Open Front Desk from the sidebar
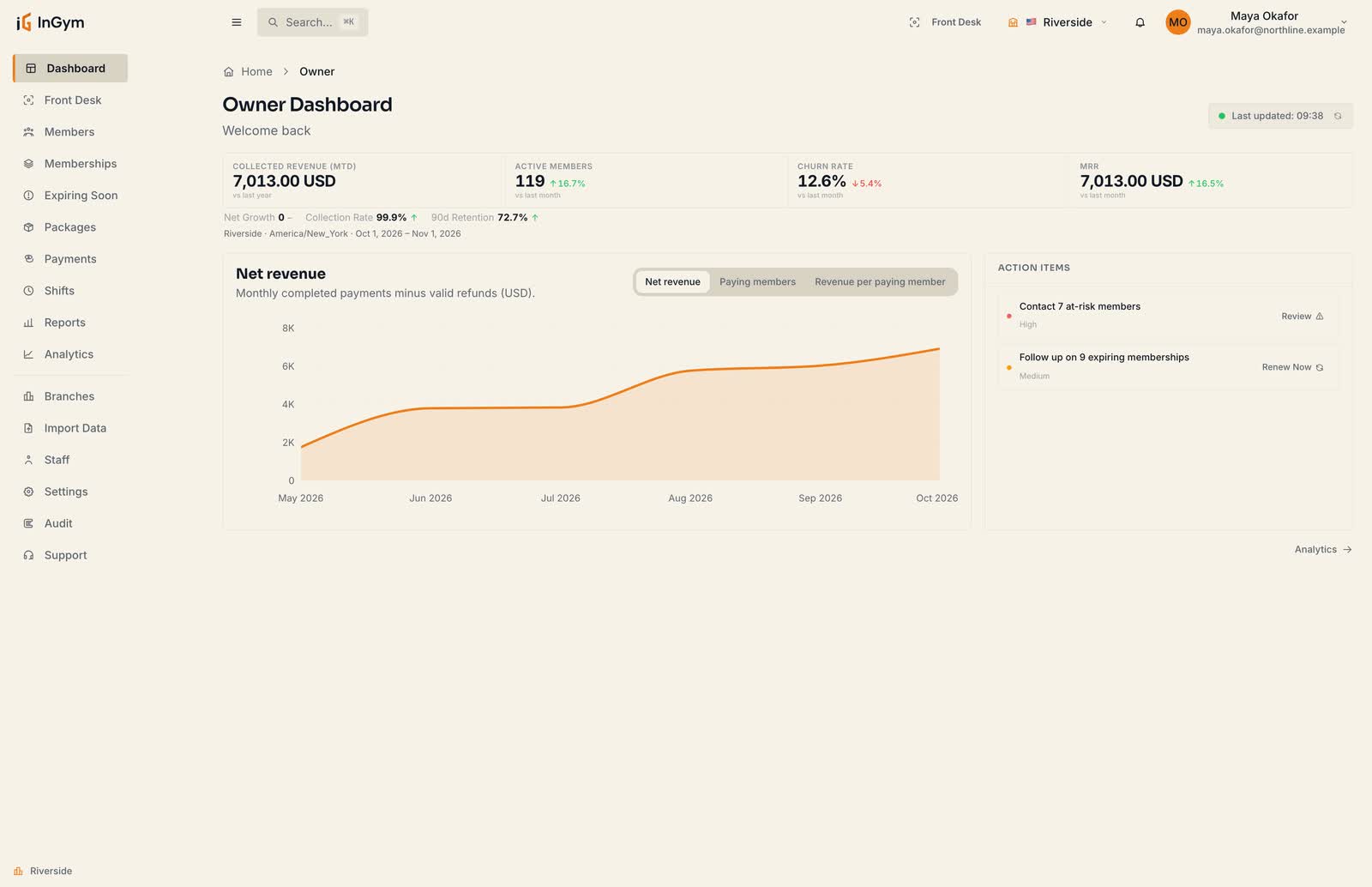1372x887 pixels. (x=70, y=100)
